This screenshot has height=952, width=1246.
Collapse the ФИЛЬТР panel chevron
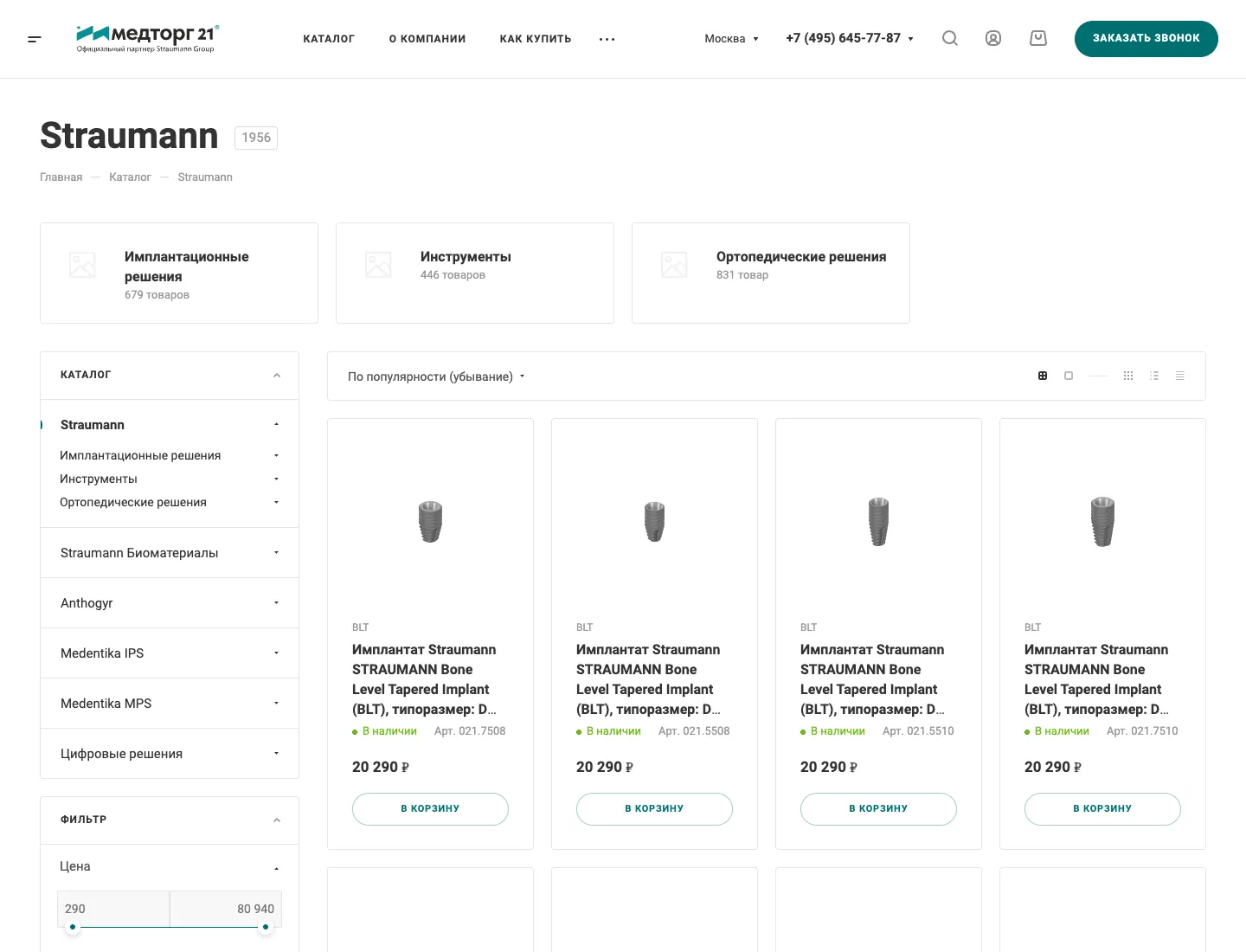[277, 820]
